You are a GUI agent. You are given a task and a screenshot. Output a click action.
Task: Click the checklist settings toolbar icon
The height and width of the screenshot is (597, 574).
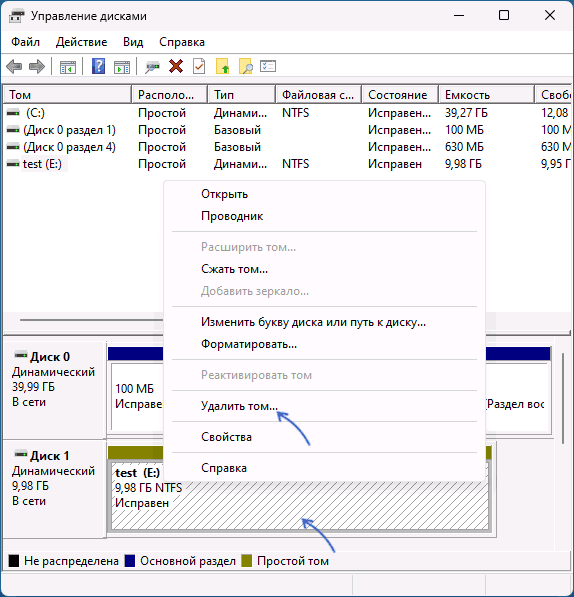tap(268, 66)
